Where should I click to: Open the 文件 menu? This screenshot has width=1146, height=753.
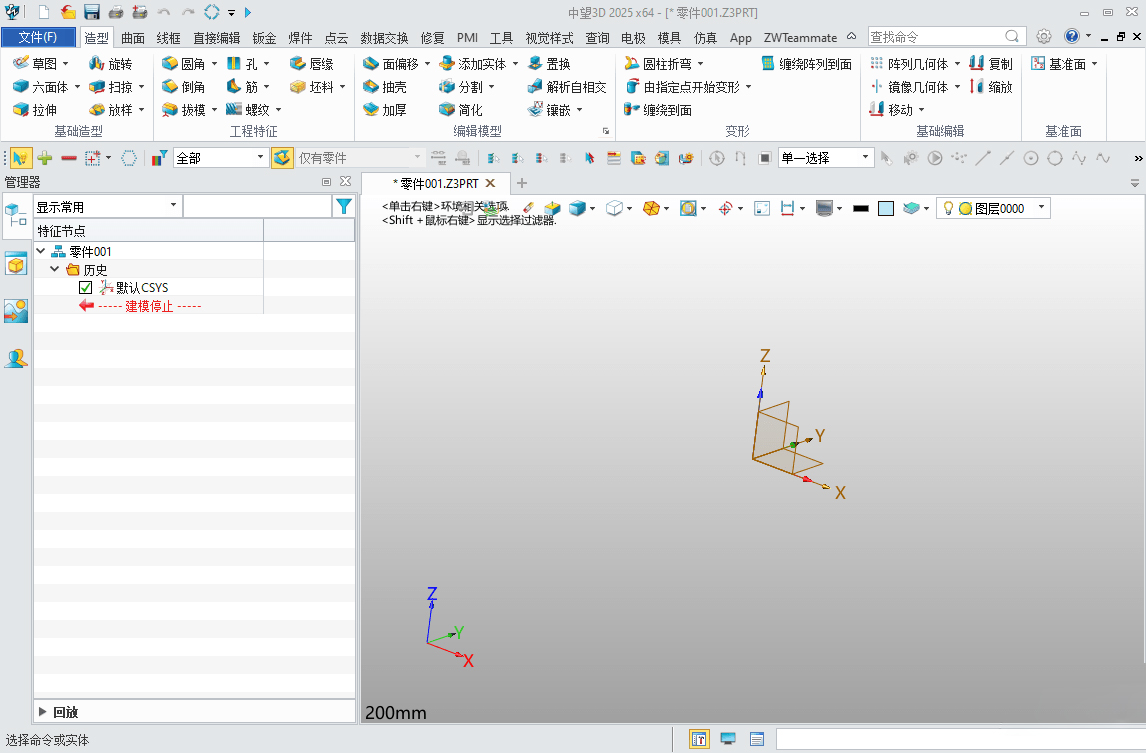coord(39,37)
